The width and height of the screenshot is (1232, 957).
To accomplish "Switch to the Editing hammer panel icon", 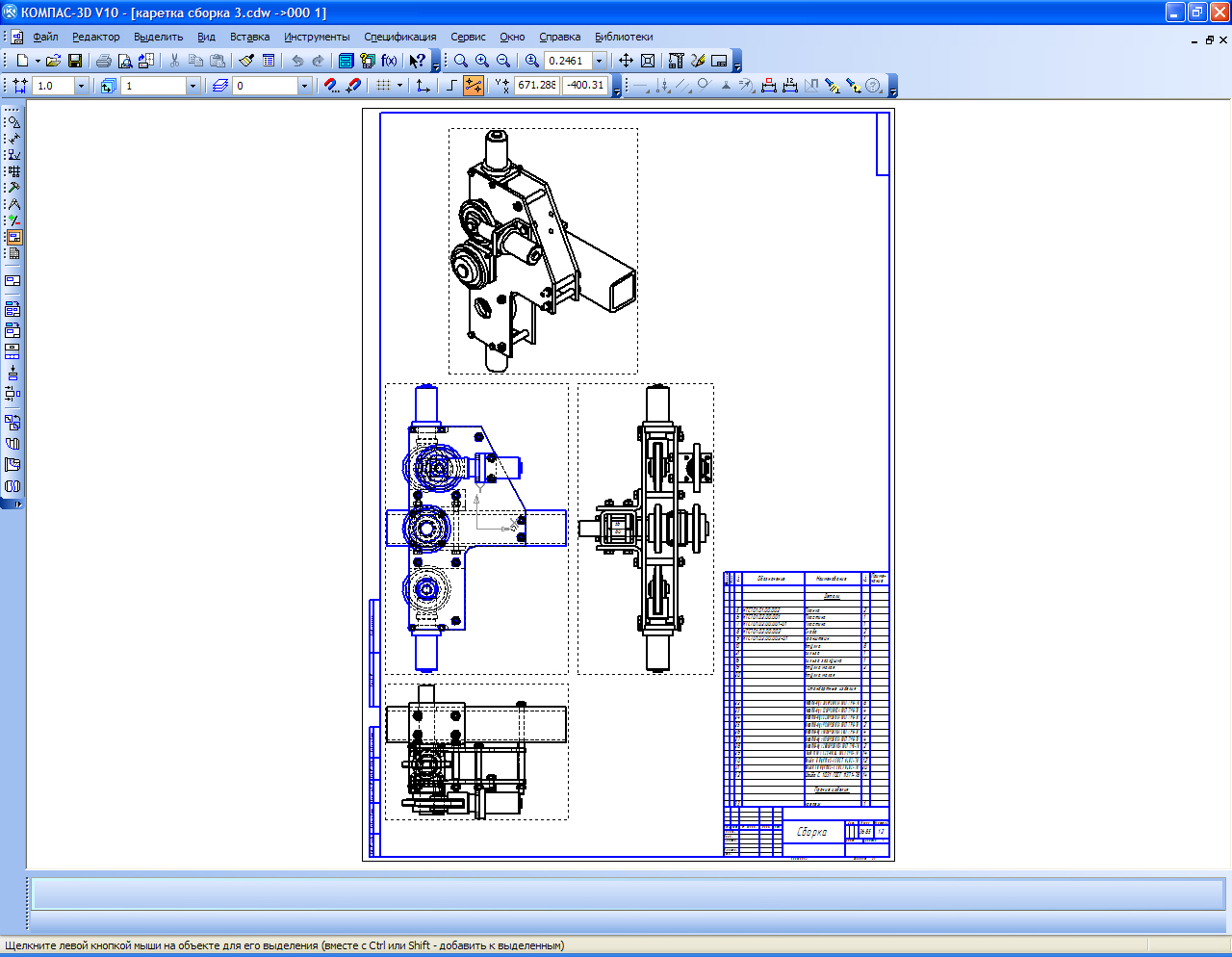I will tap(13, 188).
